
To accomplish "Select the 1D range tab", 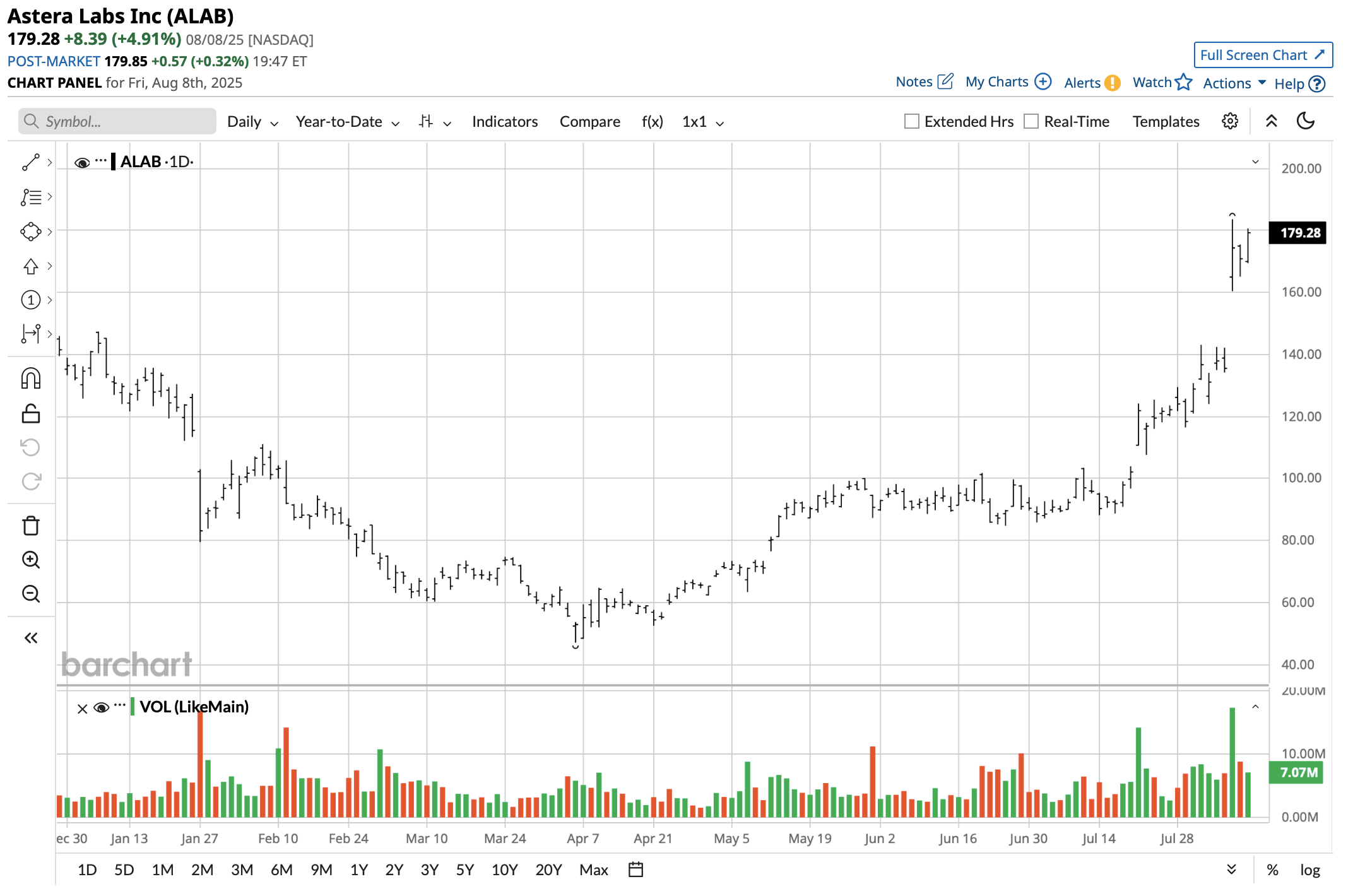I will tap(87, 870).
